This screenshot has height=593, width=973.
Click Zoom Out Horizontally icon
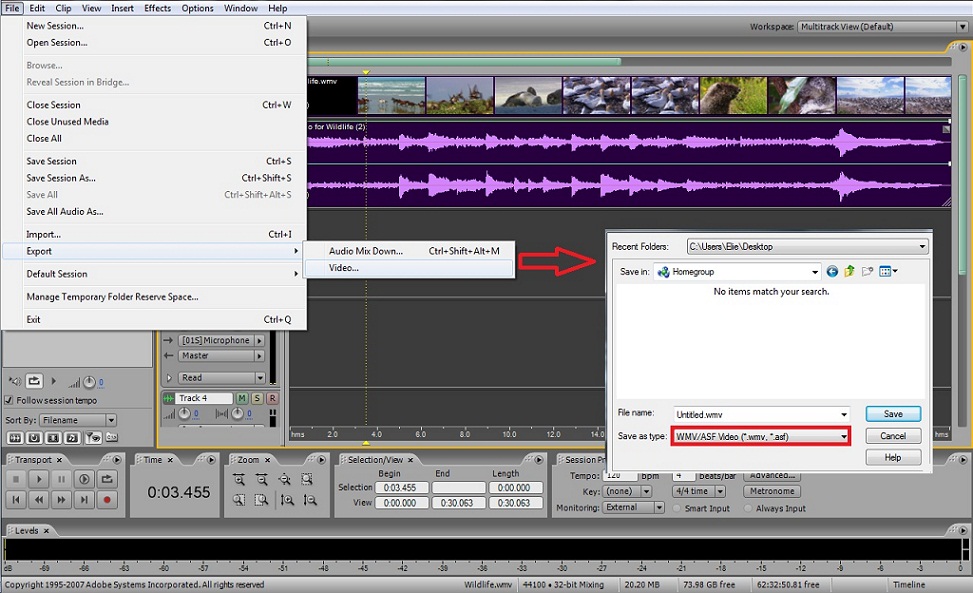tap(262, 479)
